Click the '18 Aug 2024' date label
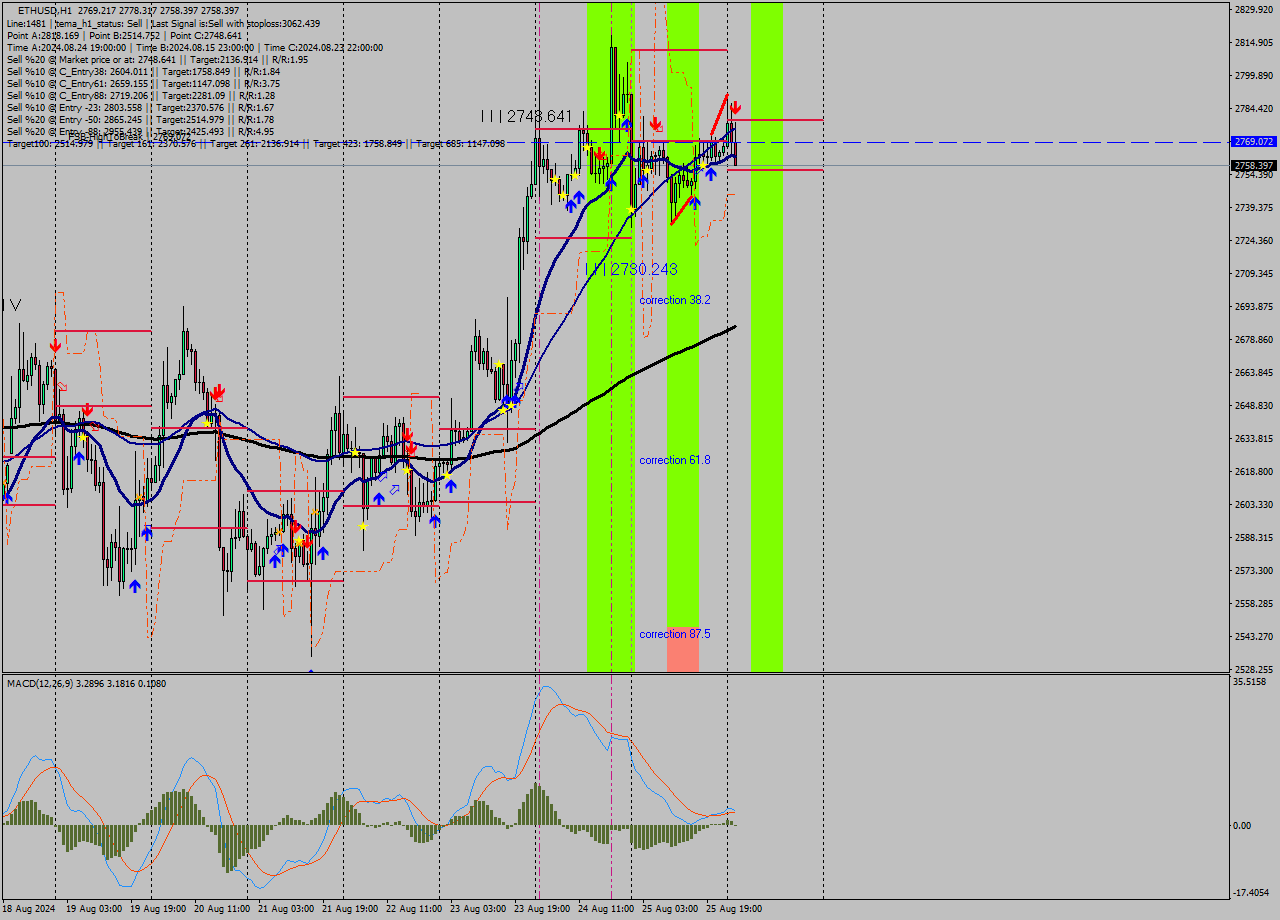The image size is (1280, 920). 30,909
